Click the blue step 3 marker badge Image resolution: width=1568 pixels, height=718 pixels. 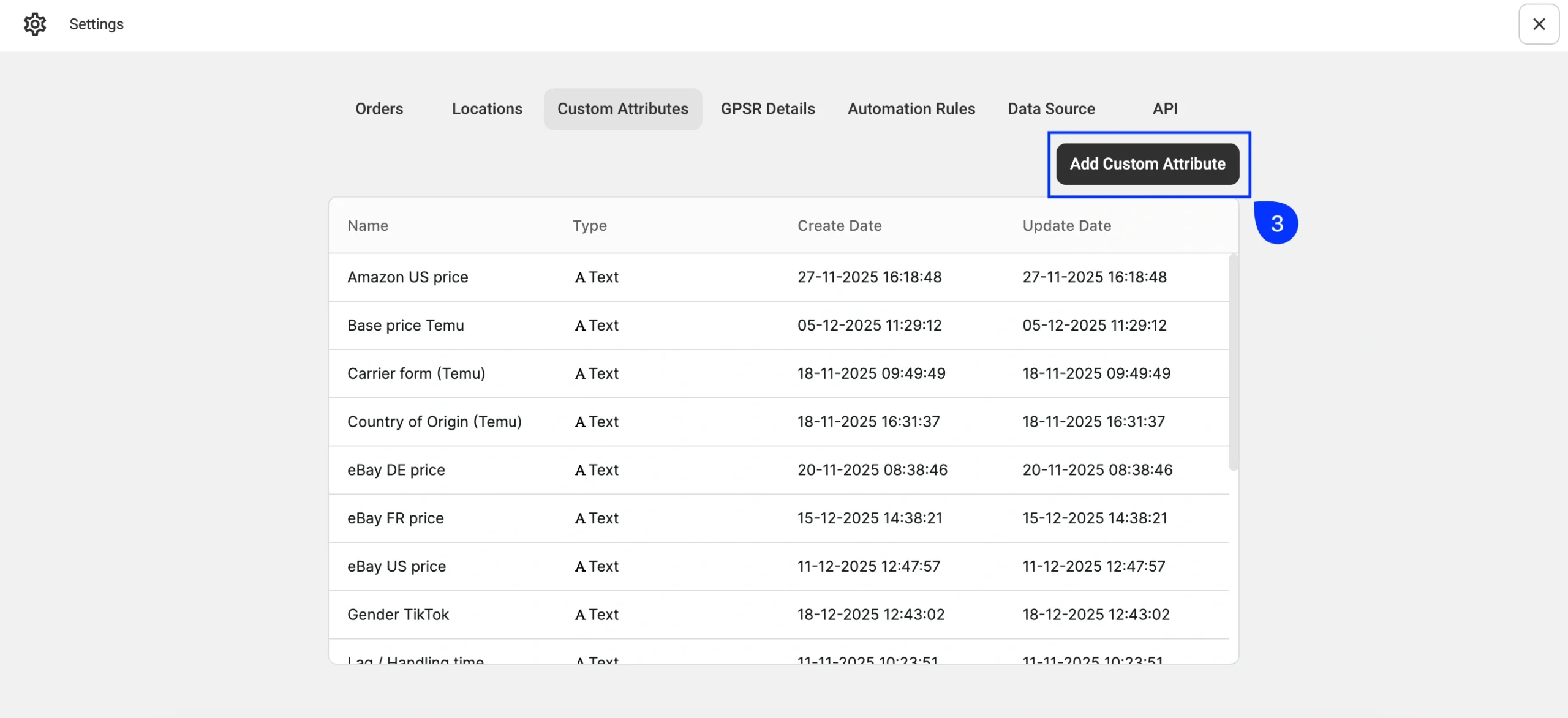coord(1276,223)
